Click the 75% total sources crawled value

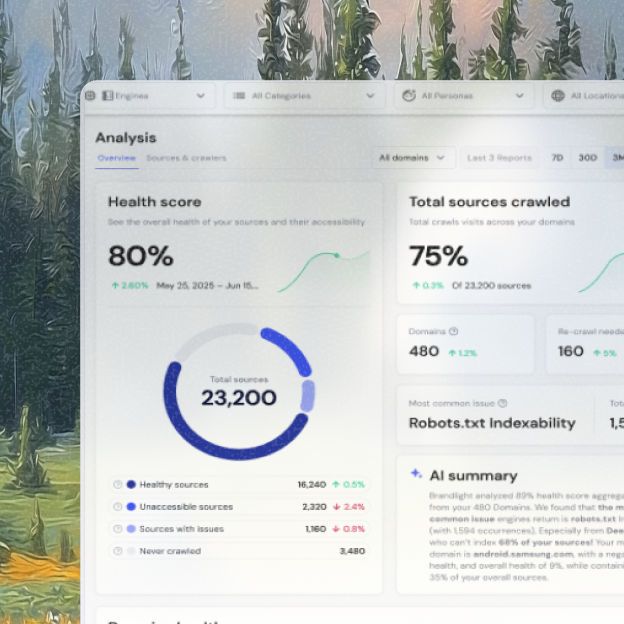click(439, 255)
